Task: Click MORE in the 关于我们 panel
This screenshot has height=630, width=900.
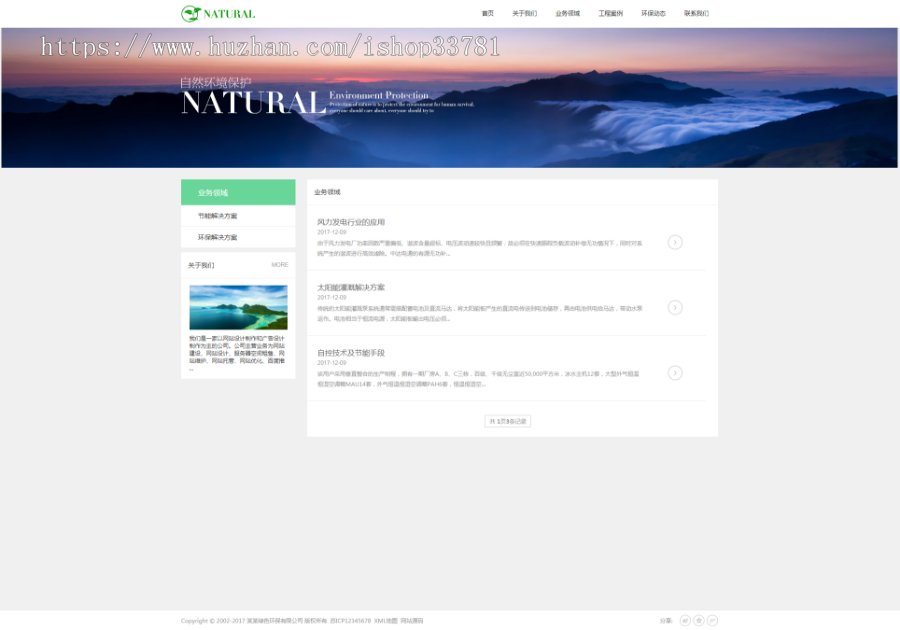Action: pos(280,265)
